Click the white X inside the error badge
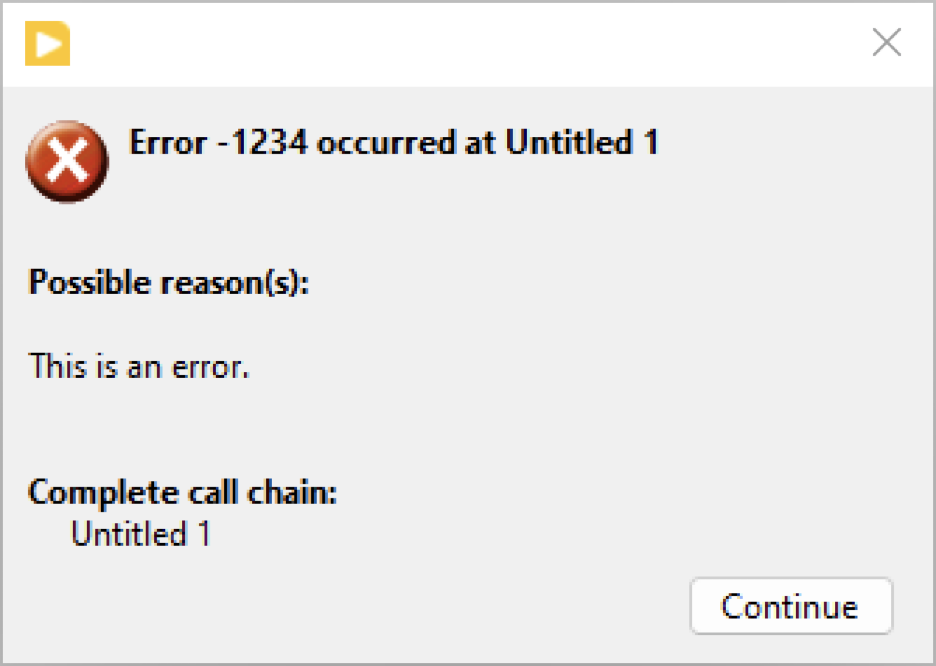The image size is (936, 666). tap(66, 160)
